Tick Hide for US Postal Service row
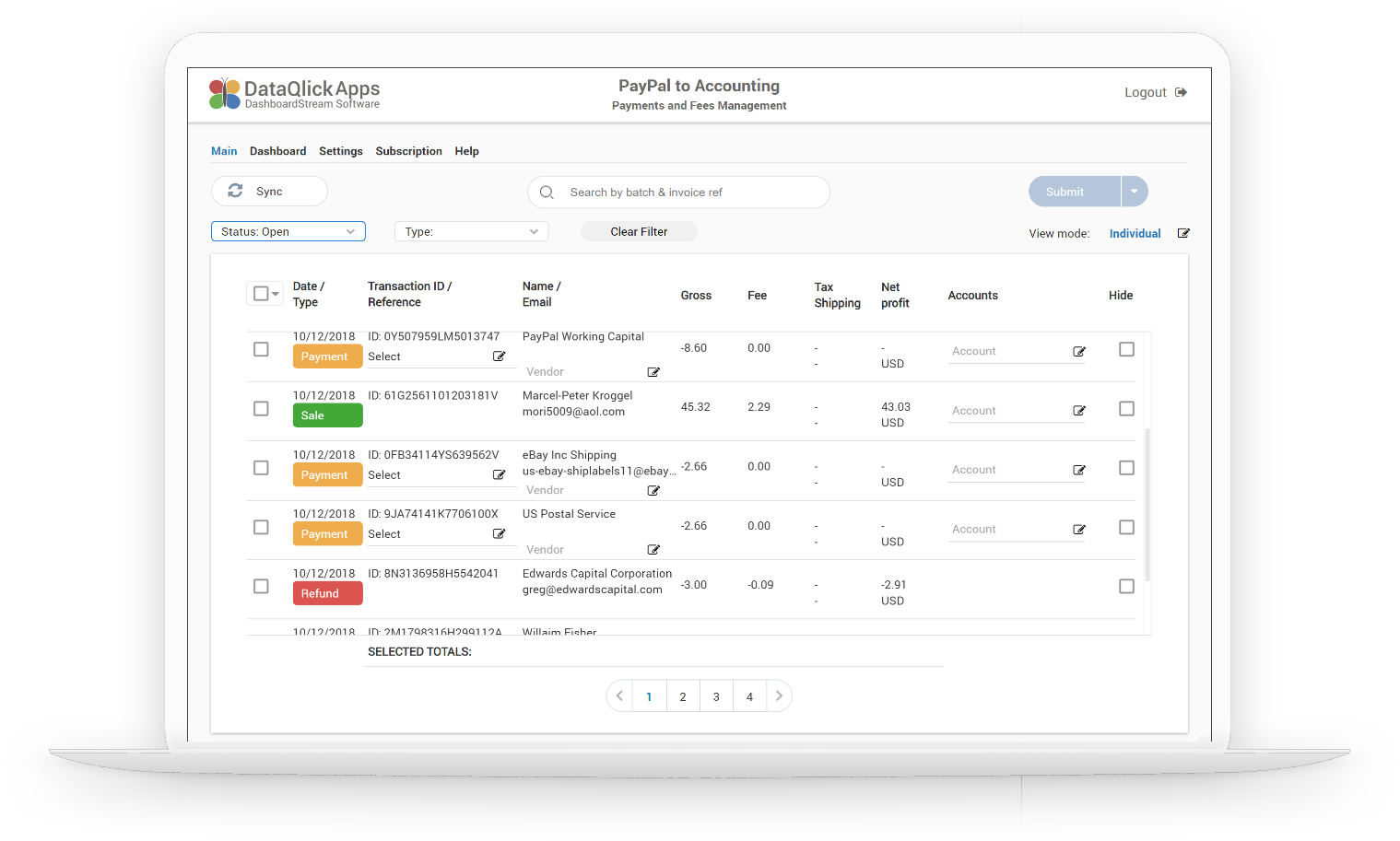The width and height of the screenshot is (1400, 841). [1126, 527]
